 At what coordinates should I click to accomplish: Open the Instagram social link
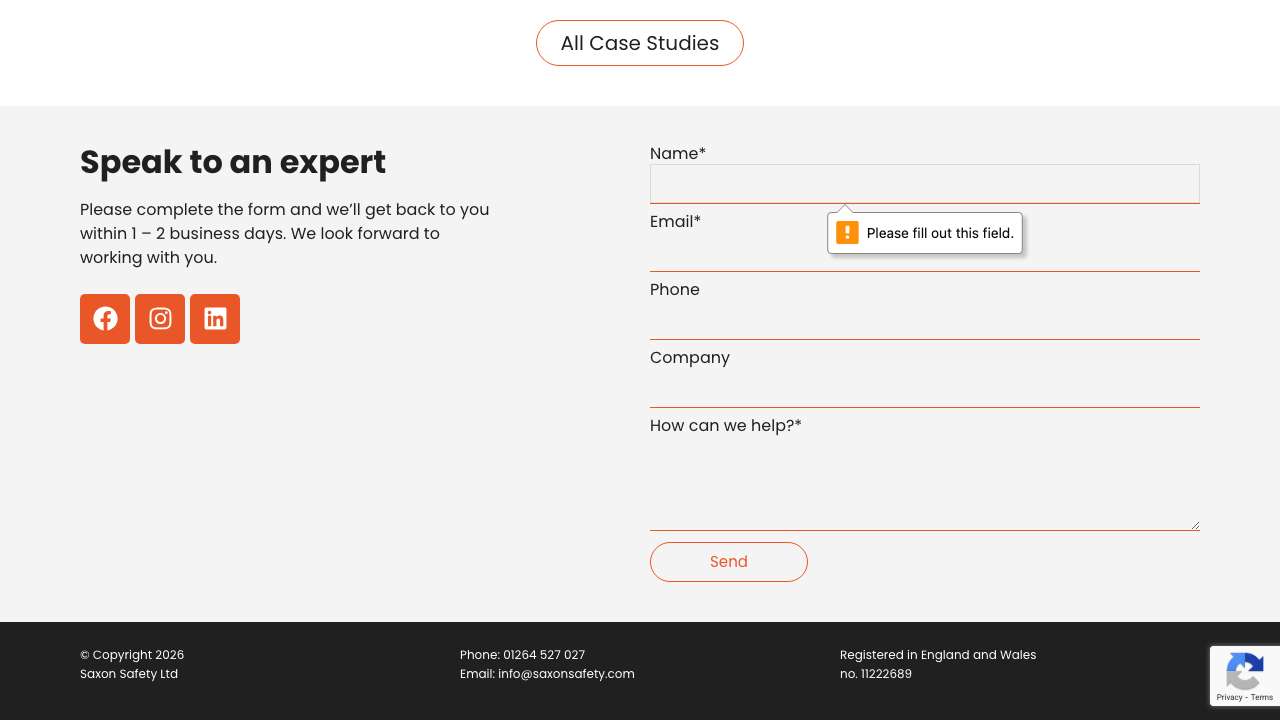pos(160,319)
